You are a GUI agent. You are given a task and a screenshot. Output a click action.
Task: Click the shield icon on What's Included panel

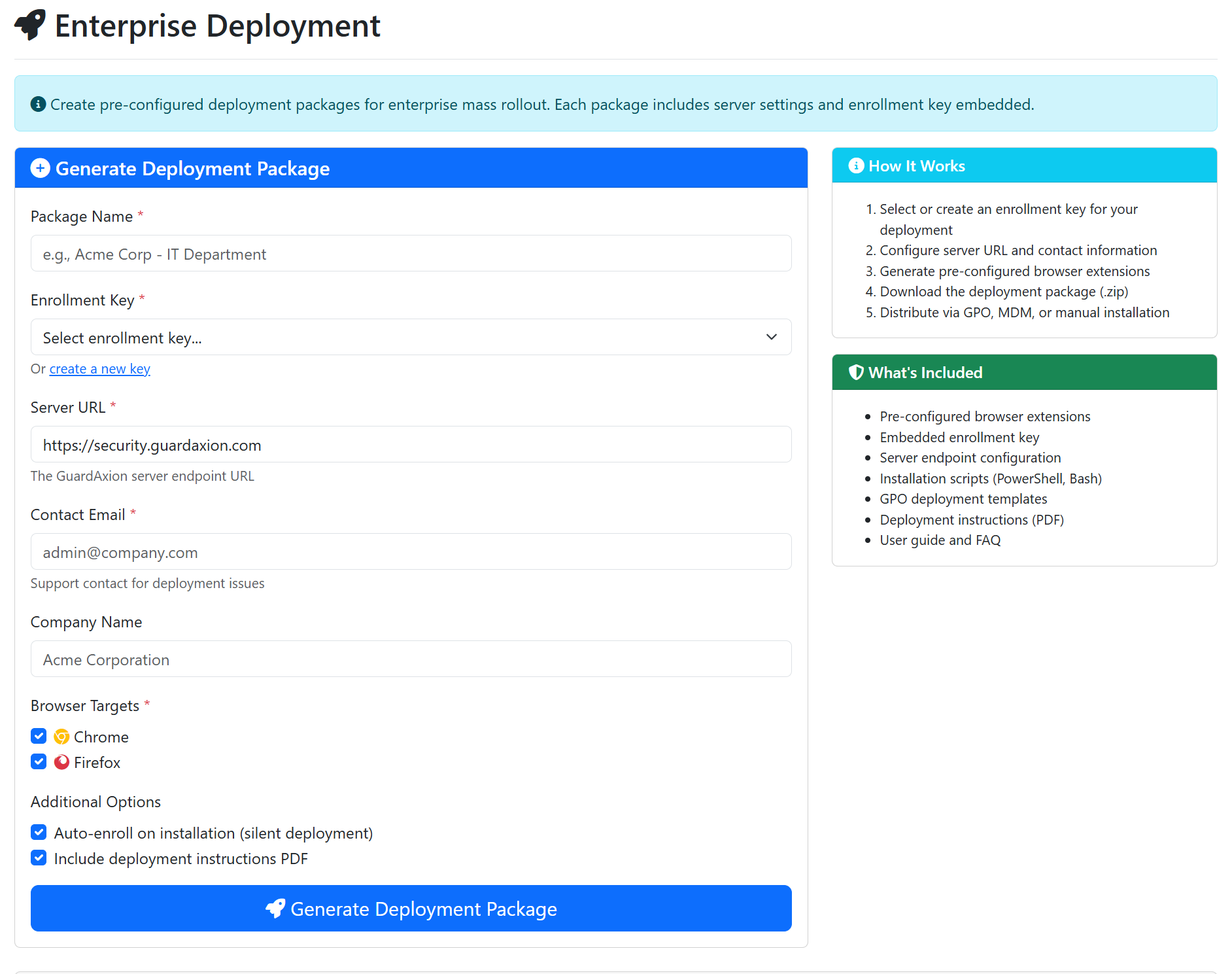[x=856, y=372]
